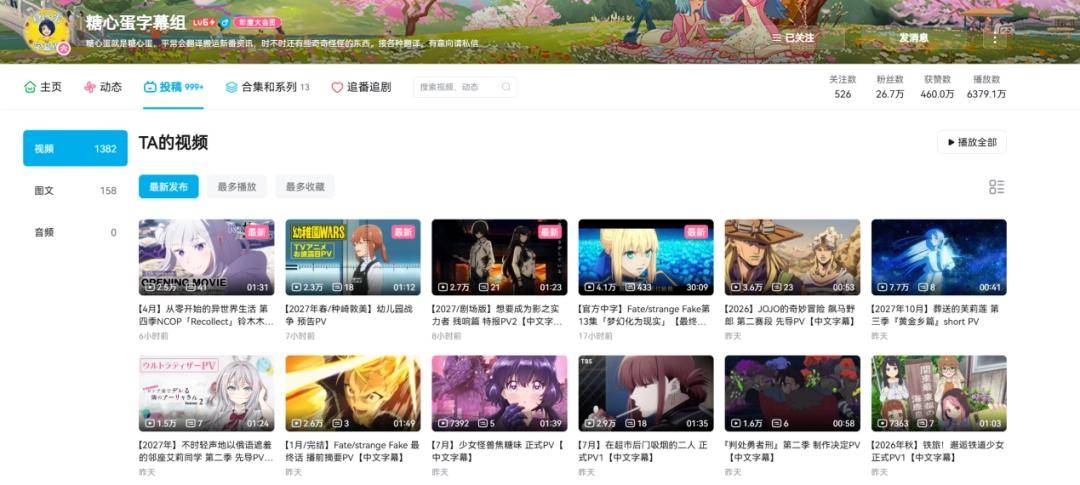Open title 想要成为影之实力者 残响篇
Image resolution: width=1080 pixels, height=485 pixels.
click(497, 316)
